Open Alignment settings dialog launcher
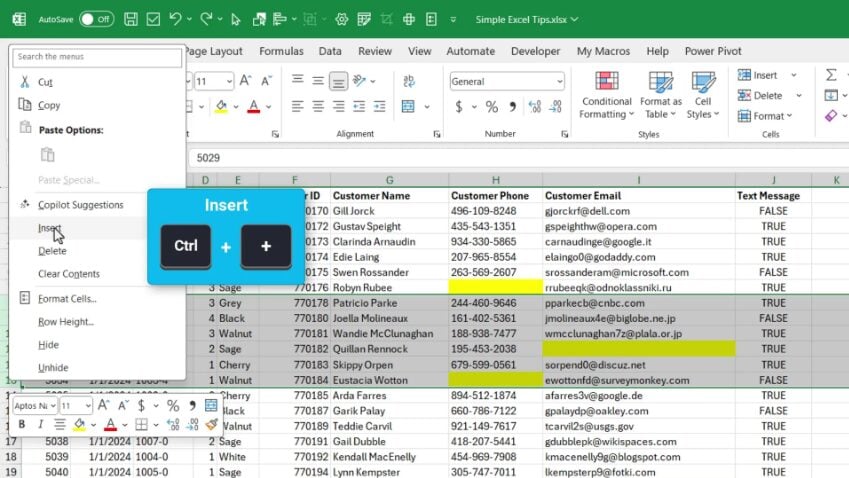 (x=437, y=134)
